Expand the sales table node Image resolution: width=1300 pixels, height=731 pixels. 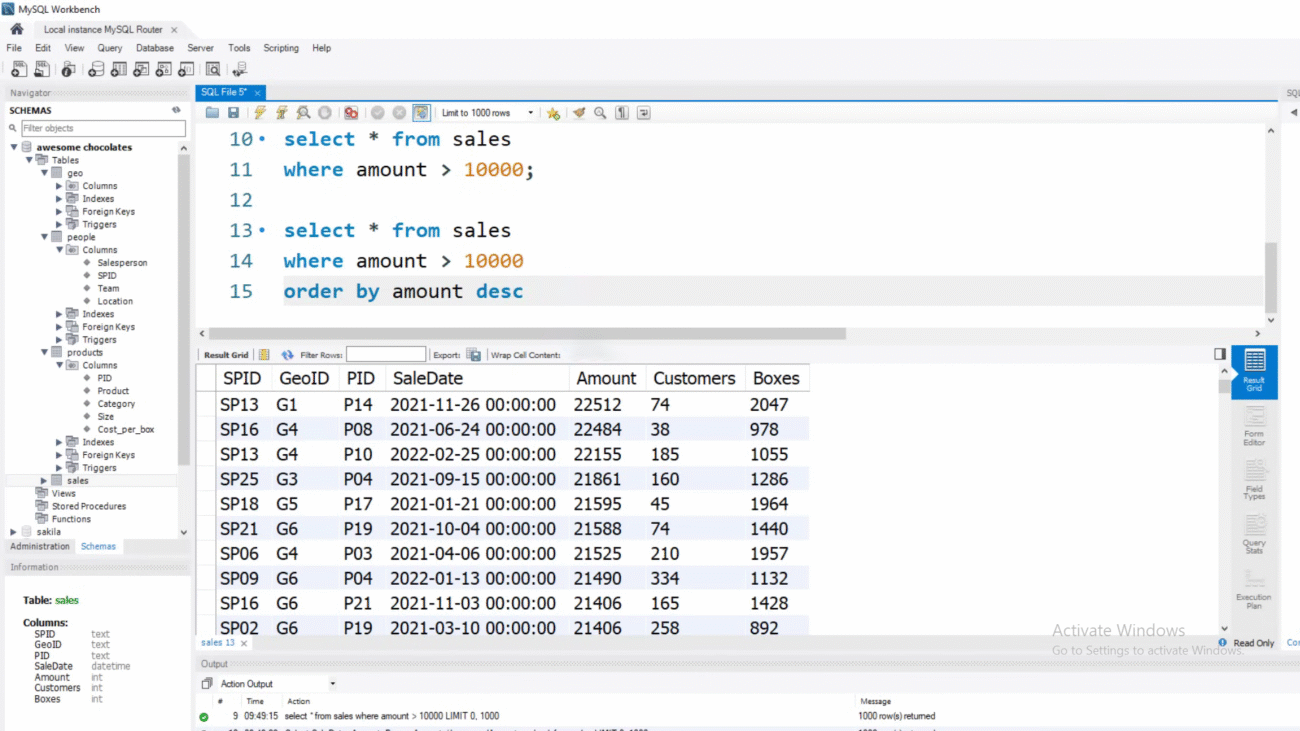click(44, 481)
